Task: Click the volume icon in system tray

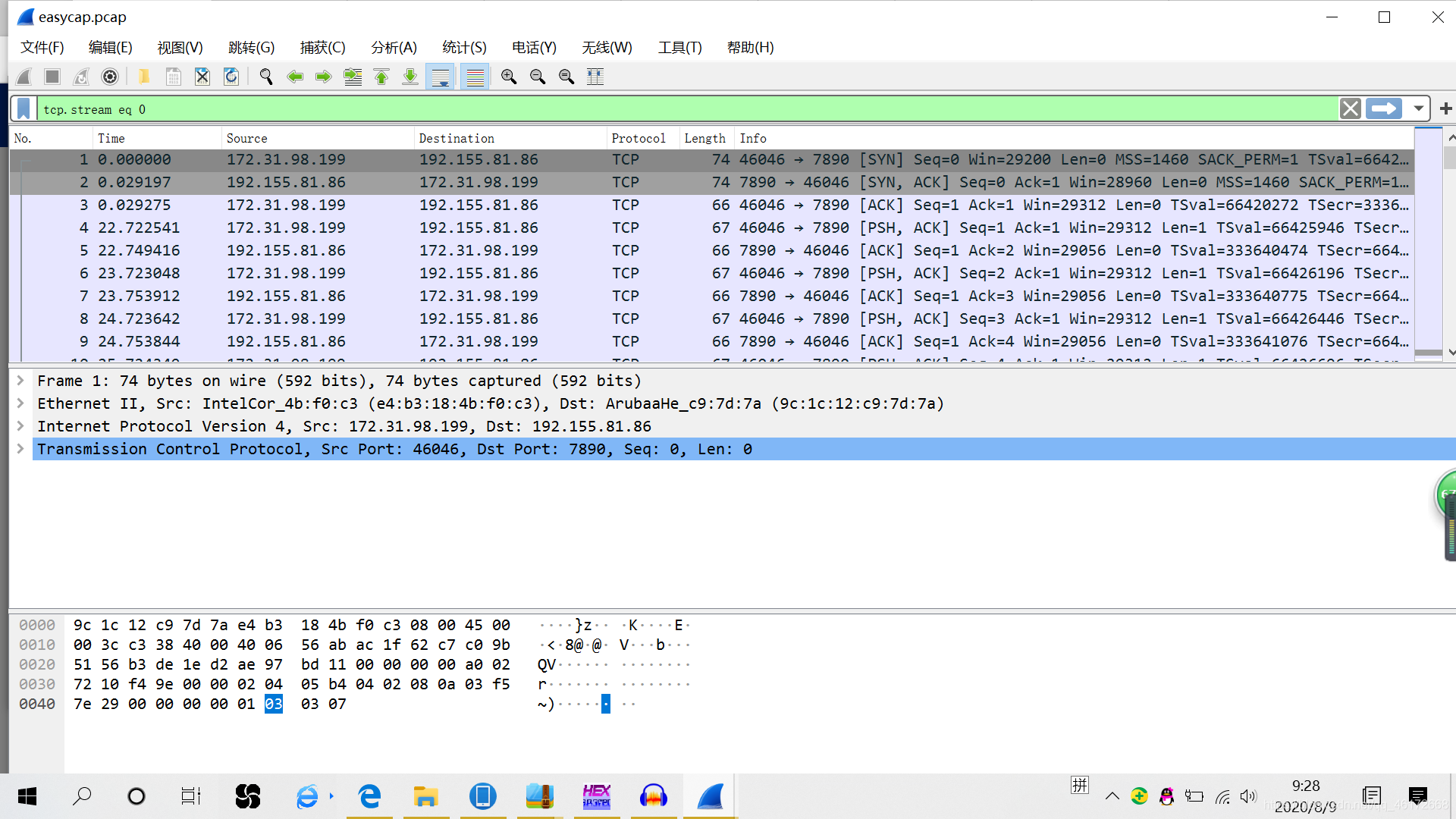Action: (x=1248, y=796)
